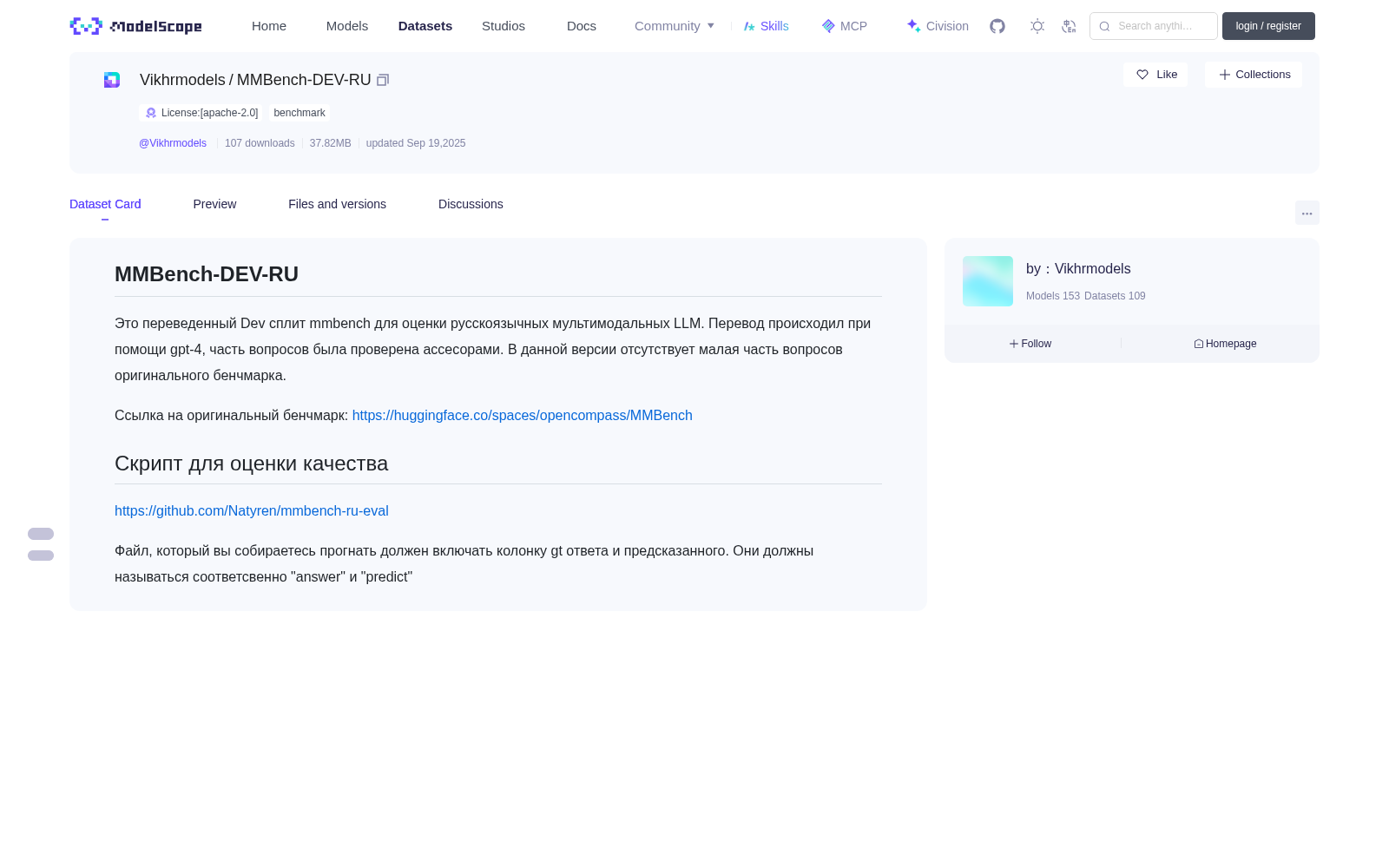Open the Vikhrmodels Homepage link
The width and height of the screenshot is (1389, 868).
[x=1225, y=344]
